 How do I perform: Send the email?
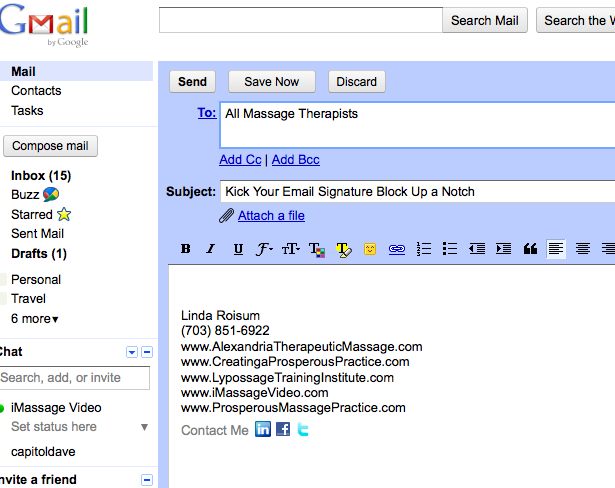(x=192, y=82)
